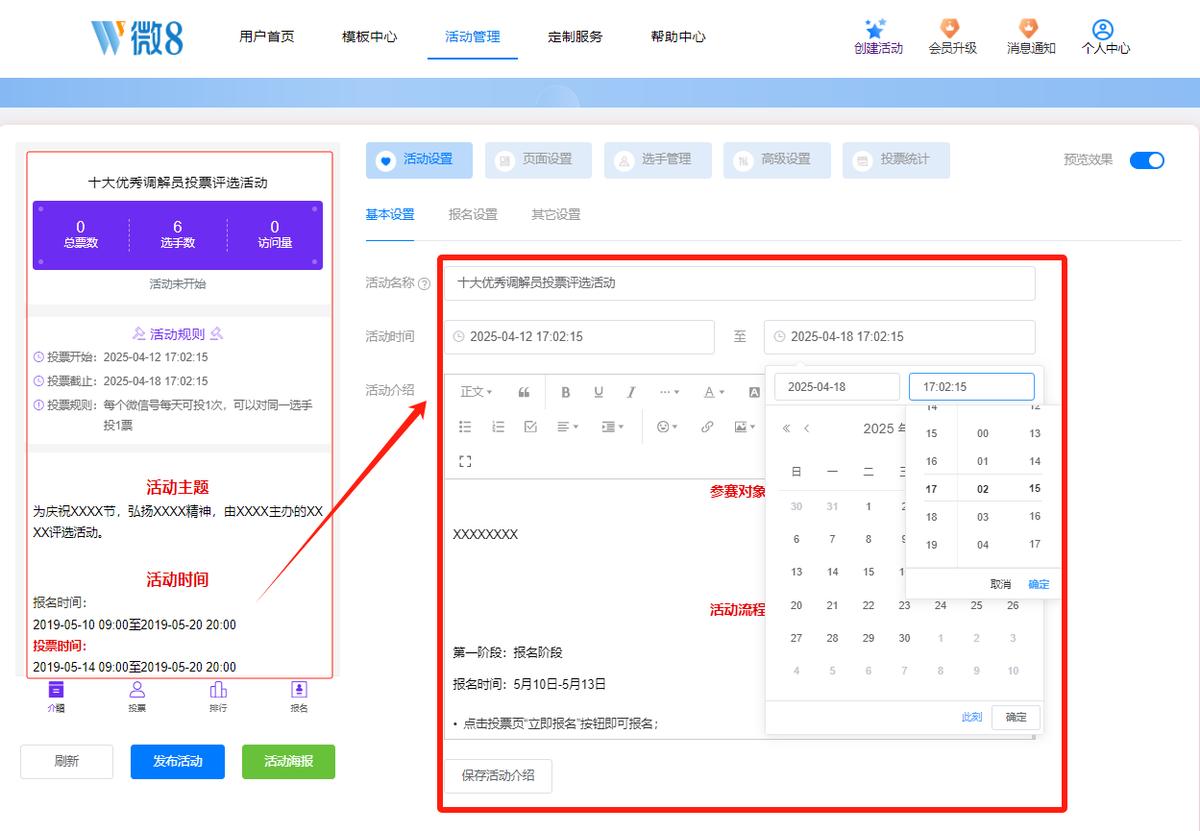The width and height of the screenshot is (1200, 831).
Task: Open the indent dropdown in the editor
Action: [x=613, y=426]
